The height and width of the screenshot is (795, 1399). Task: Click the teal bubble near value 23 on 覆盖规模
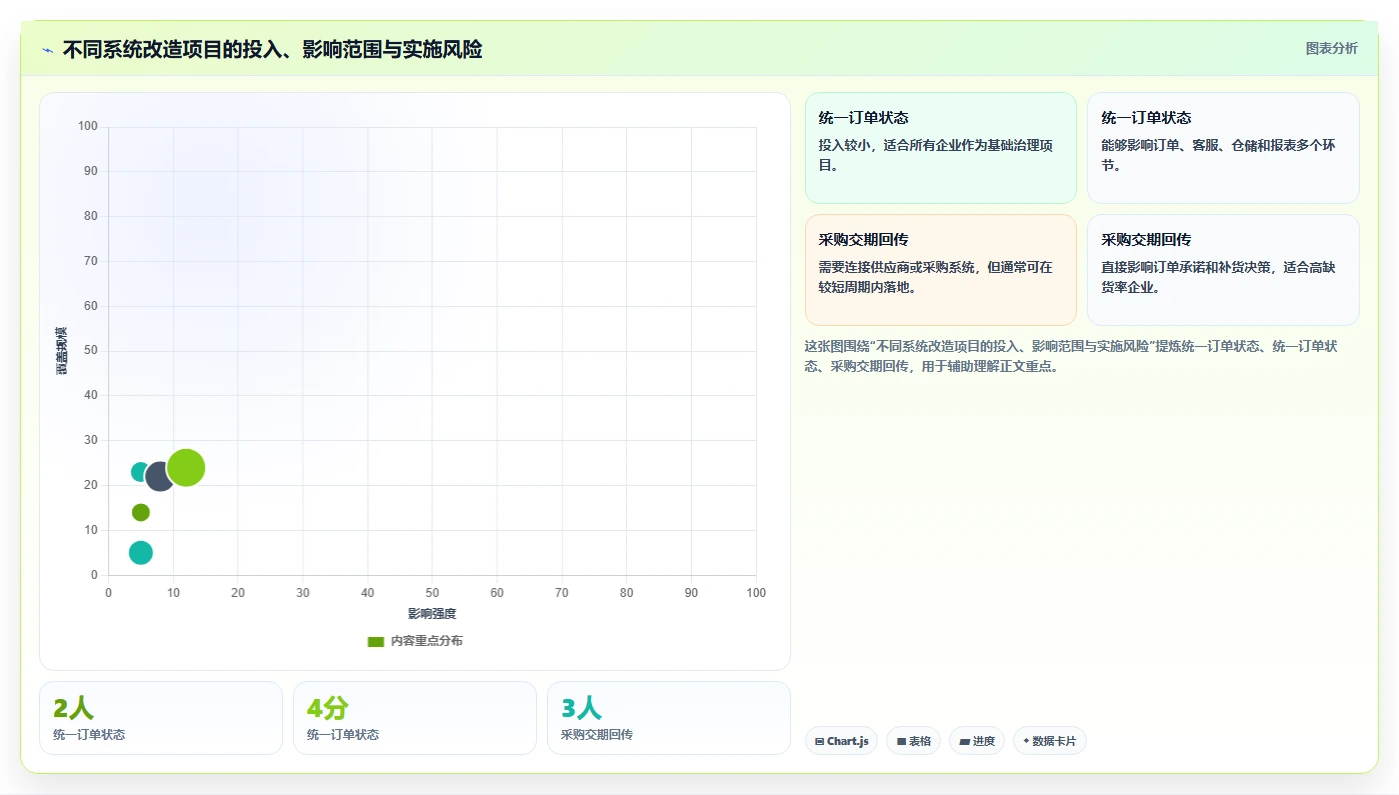click(x=141, y=472)
